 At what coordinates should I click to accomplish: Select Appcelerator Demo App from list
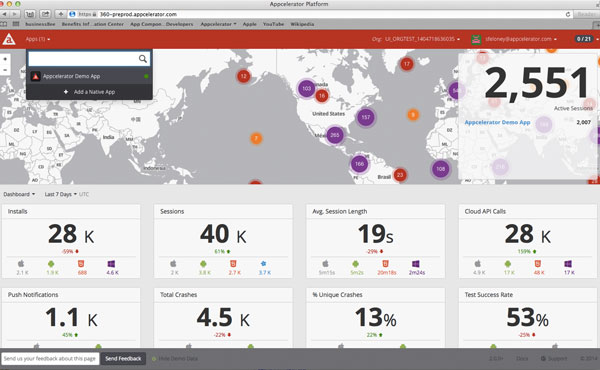89,76
